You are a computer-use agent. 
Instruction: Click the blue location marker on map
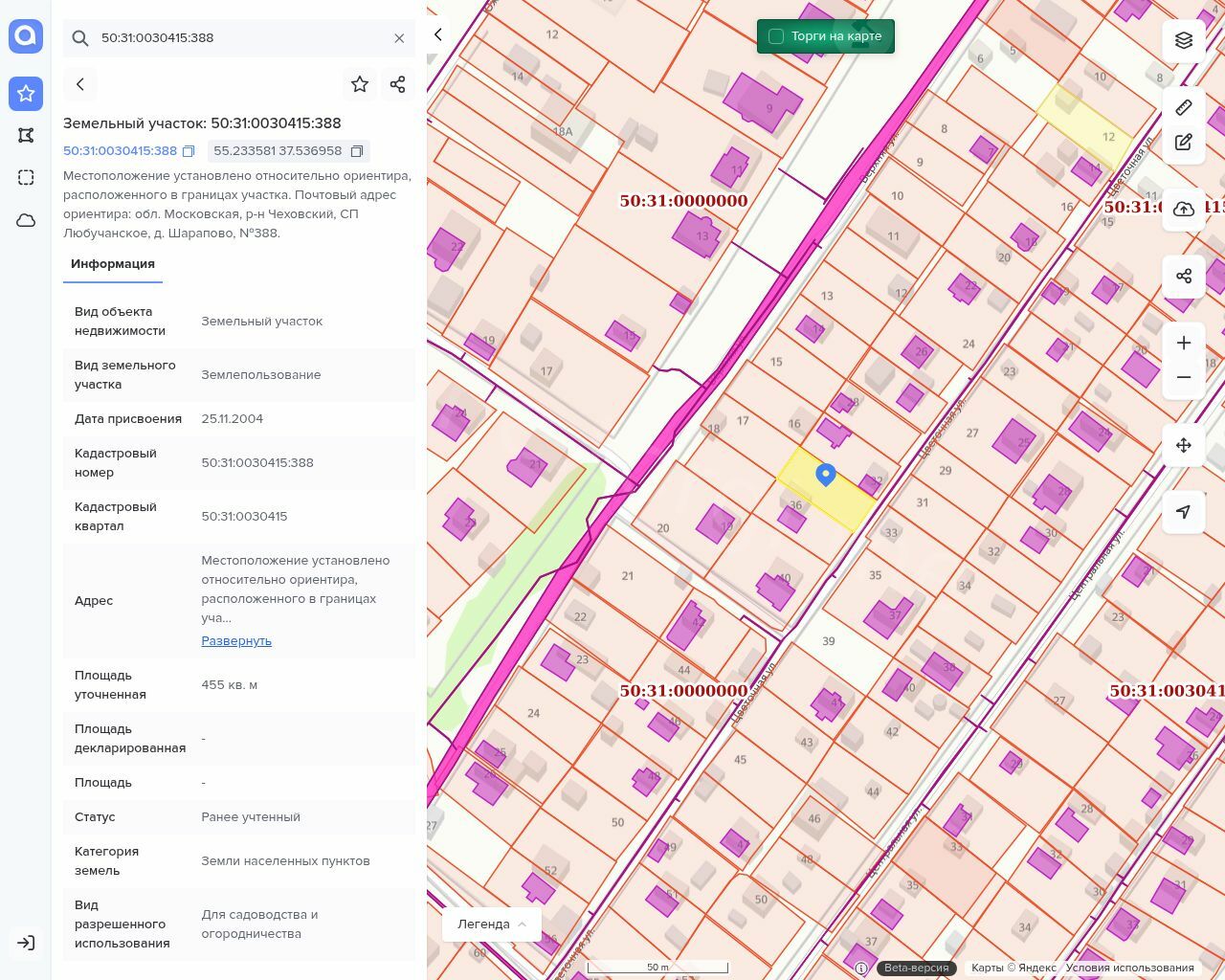click(x=826, y=474)
